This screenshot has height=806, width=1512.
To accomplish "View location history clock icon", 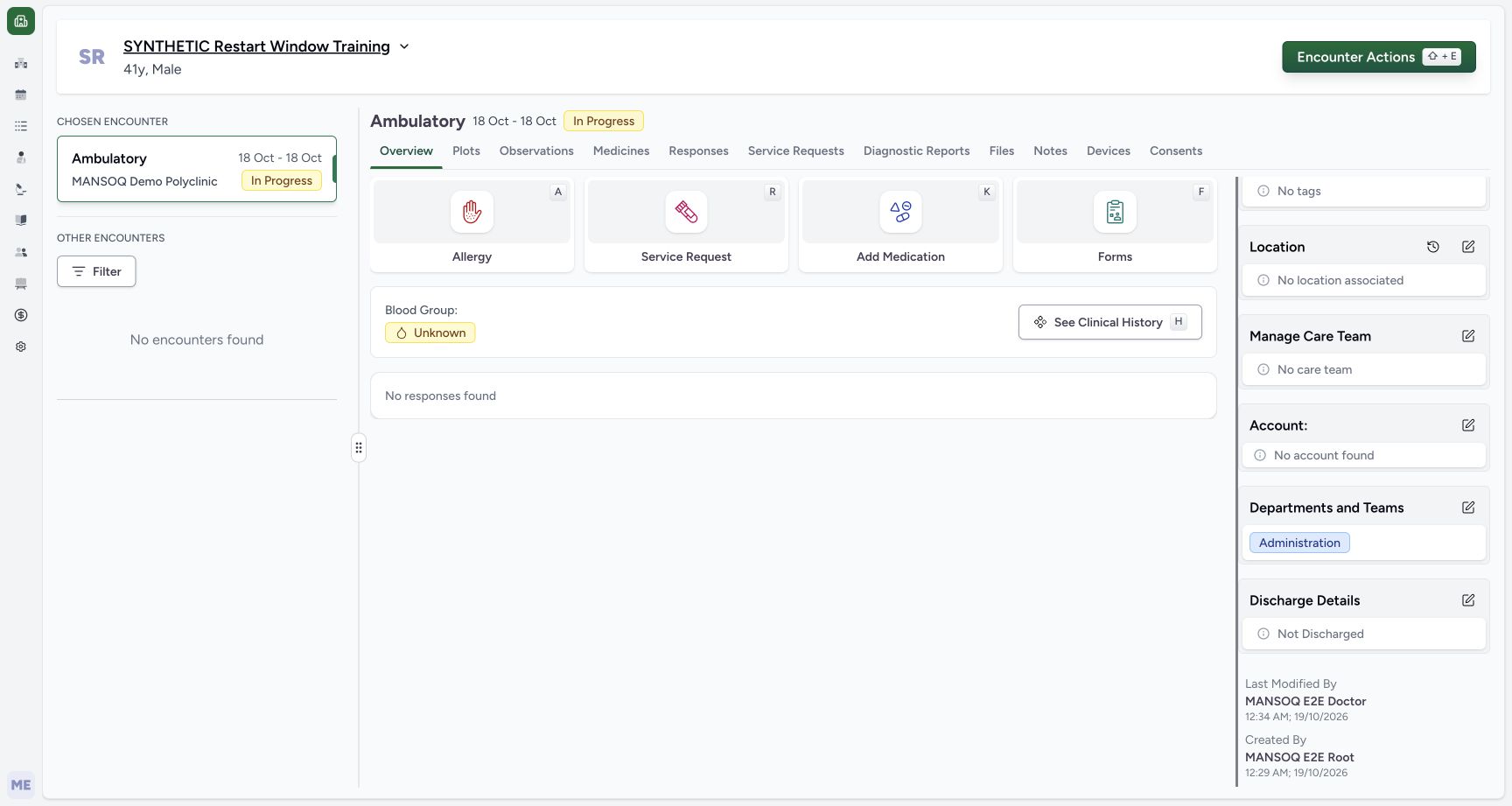I will [x=1433, y=247].
